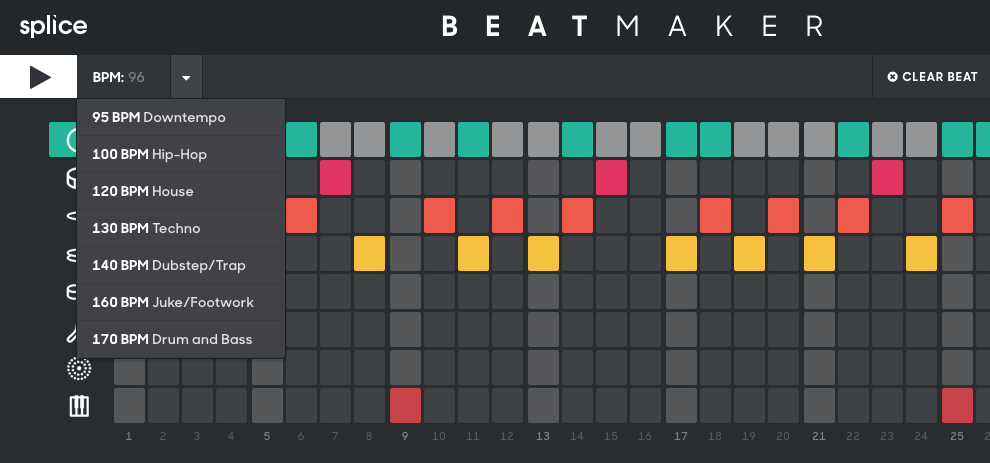
Task: Start playback with the play button
Action: pos(39,77)
